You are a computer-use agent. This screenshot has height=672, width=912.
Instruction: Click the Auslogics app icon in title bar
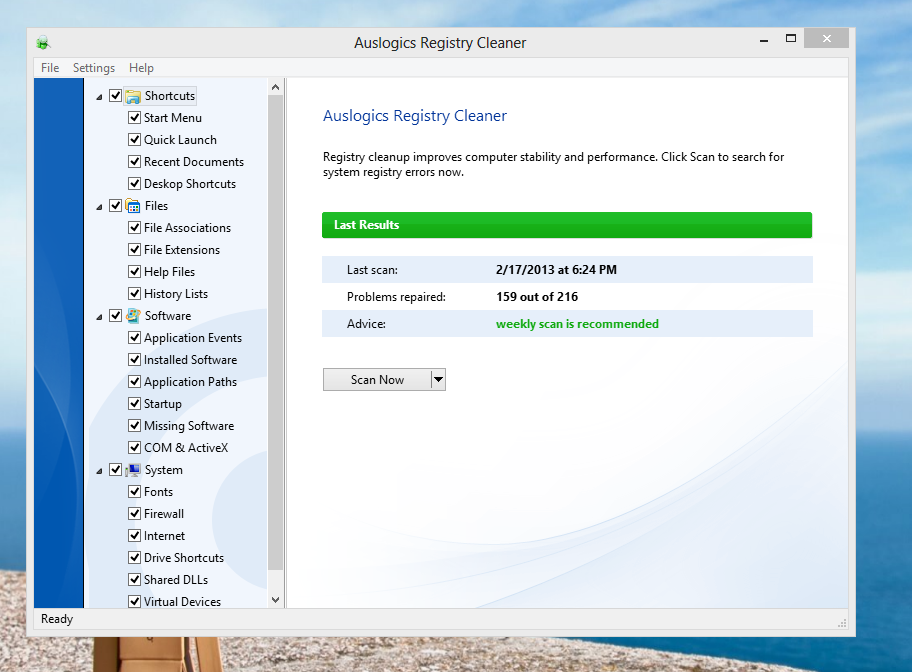pyautogui.click(x=43, y=42)
